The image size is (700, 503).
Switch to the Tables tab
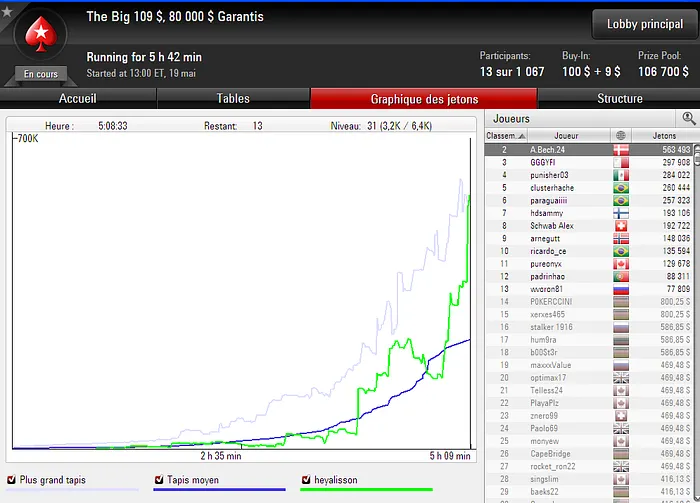[x=233, y=99]
